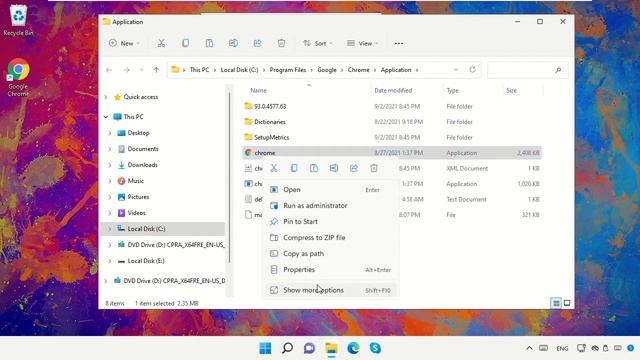Click the Program Files breadcrumb

pyautogui.click(x=288, y=70)
